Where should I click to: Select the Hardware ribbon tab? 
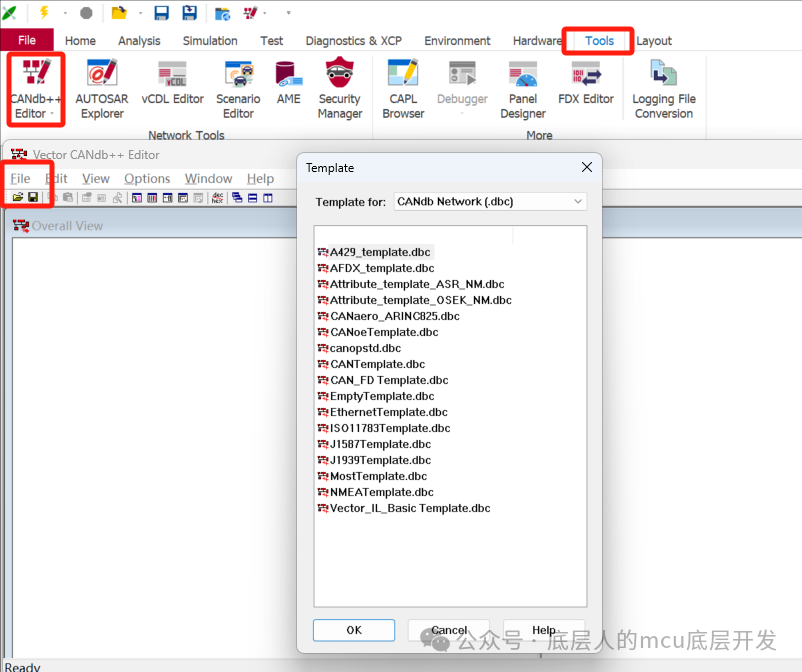537,41
